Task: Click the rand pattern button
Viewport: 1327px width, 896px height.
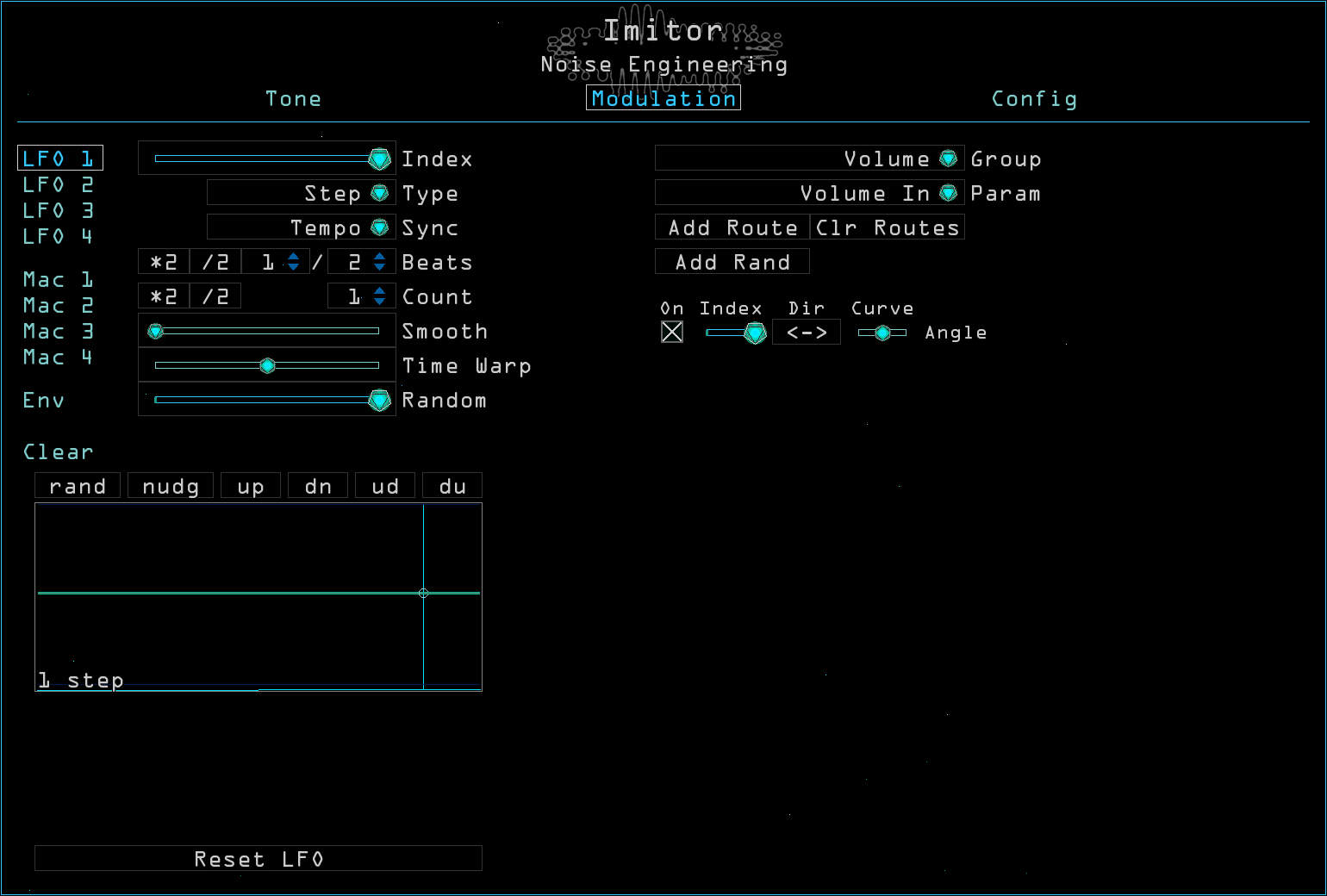Action: click(x=78, y=485)
